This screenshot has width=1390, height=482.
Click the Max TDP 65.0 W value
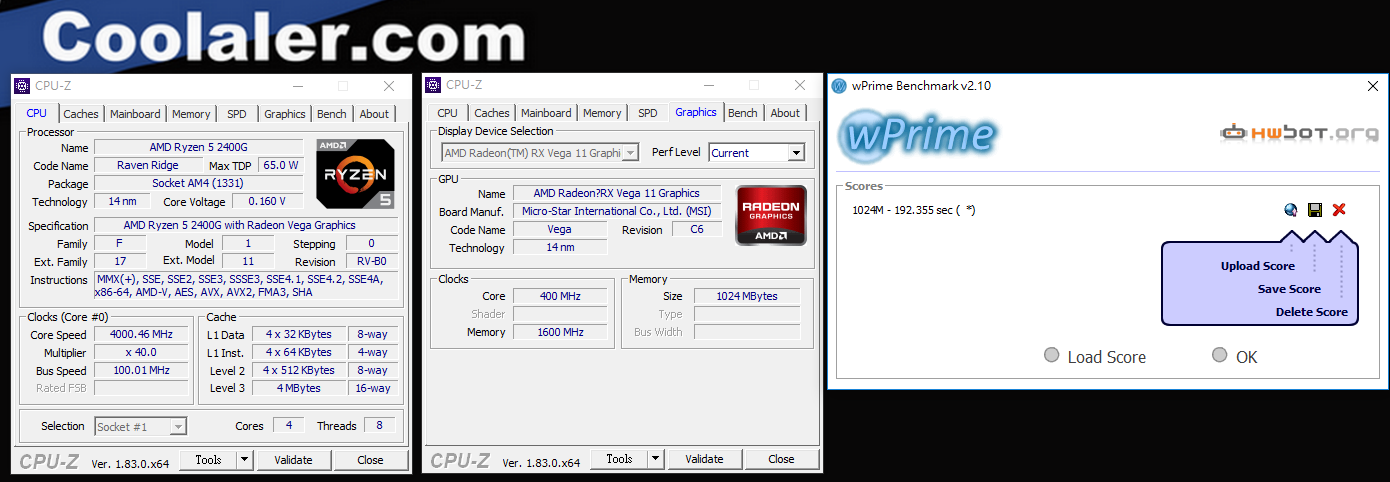tap(281, 165)
